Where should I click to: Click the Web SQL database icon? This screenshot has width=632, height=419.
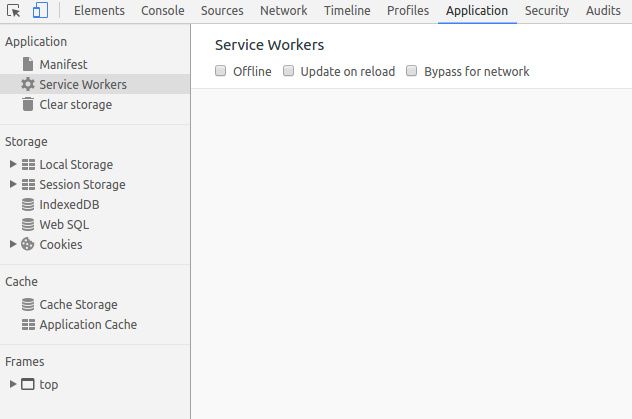(x=28, y=225)
